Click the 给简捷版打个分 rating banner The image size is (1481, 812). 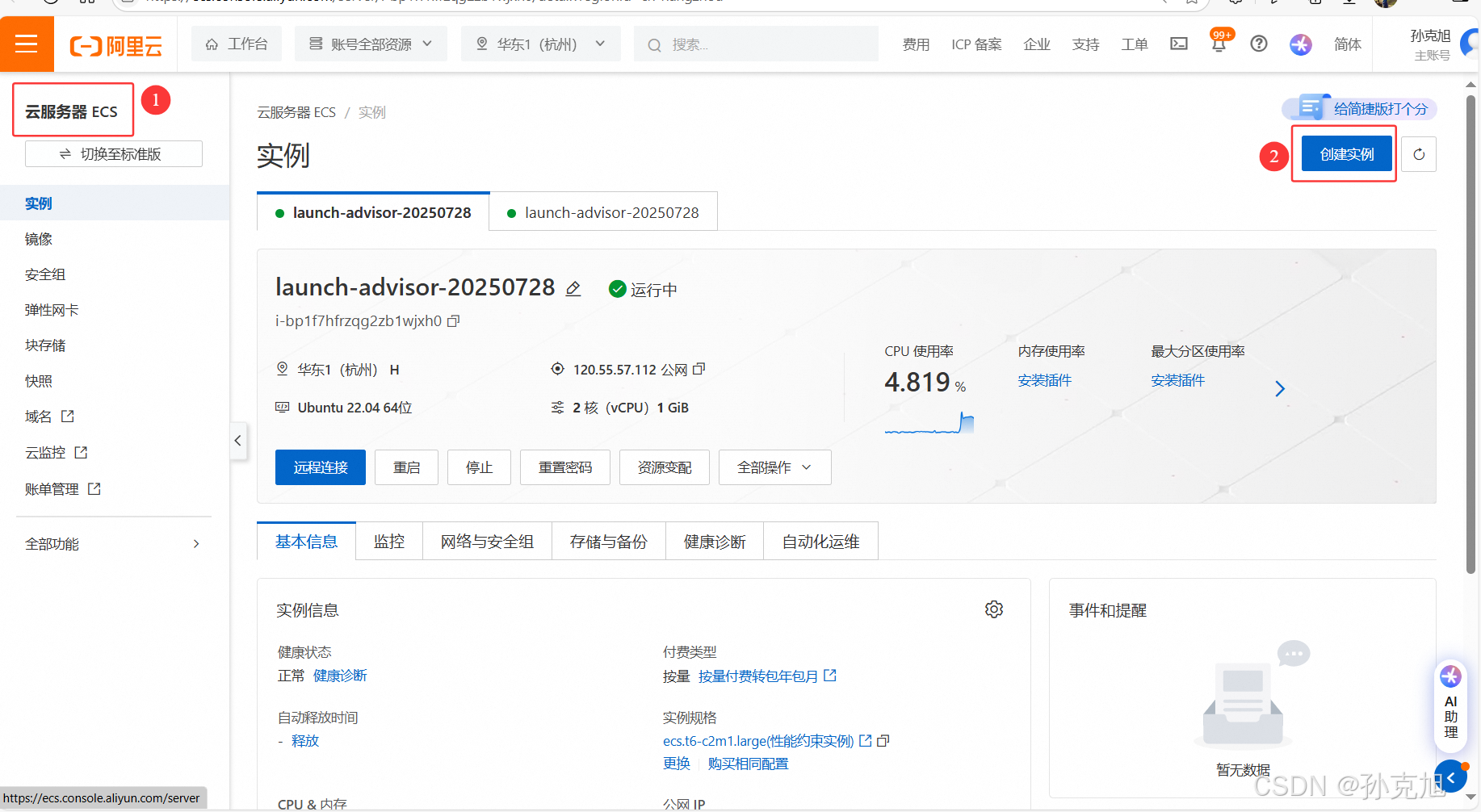point(1359,108)
